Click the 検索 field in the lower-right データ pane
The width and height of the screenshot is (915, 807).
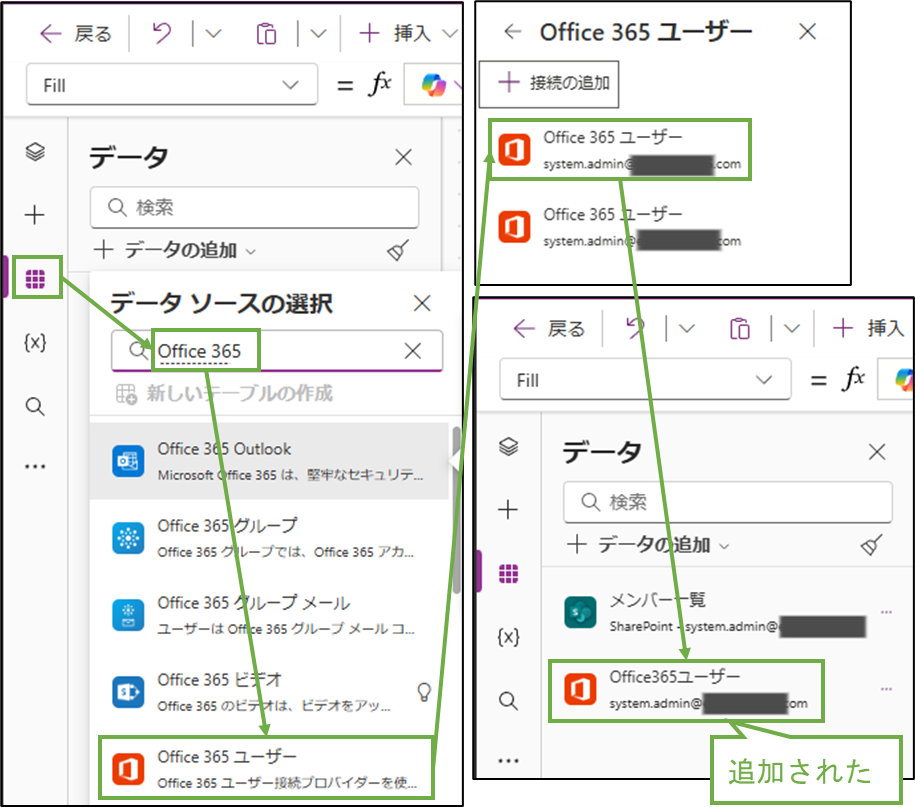728,502
